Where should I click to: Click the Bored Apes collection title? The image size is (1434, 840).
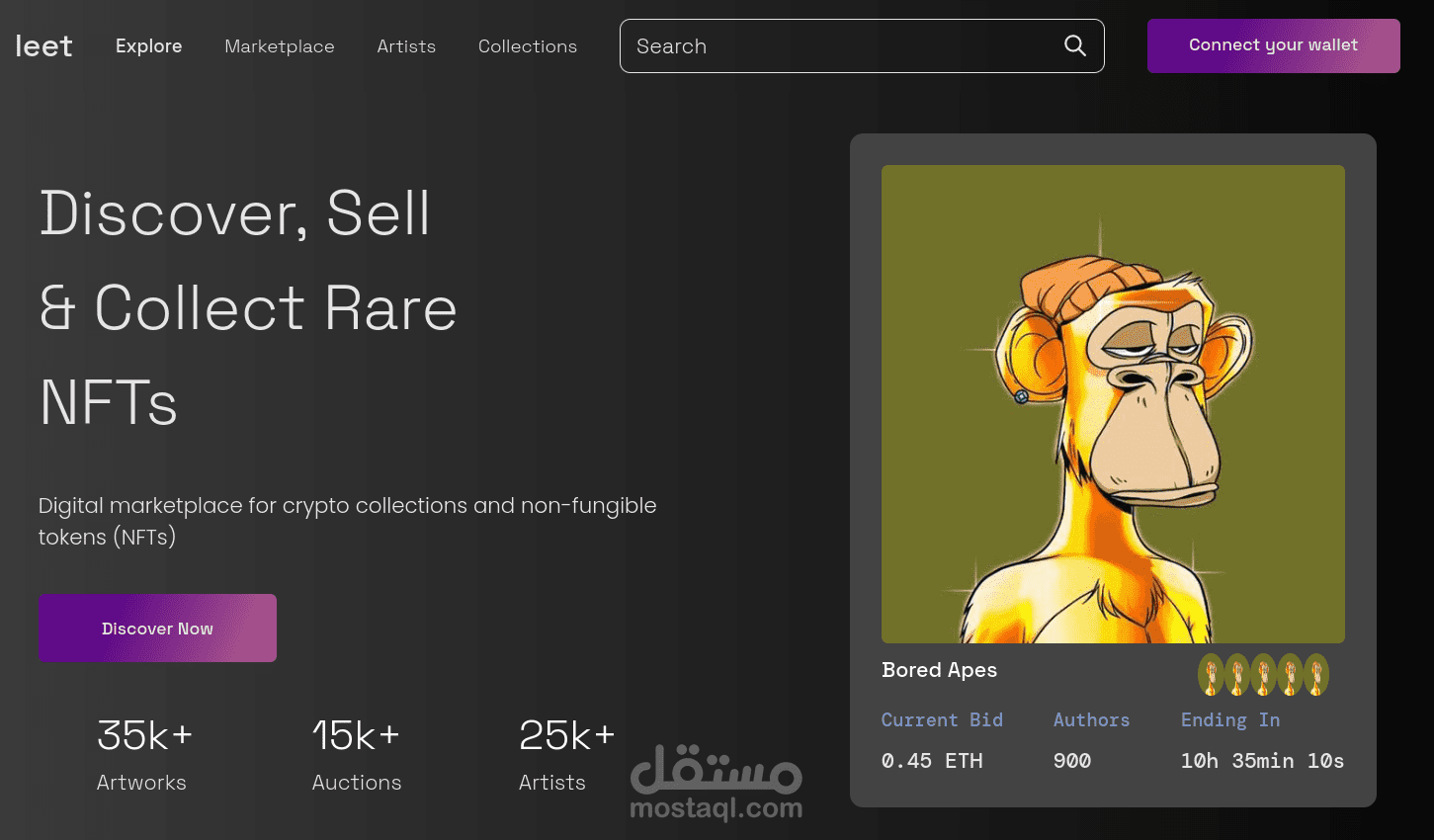point(939,670)
